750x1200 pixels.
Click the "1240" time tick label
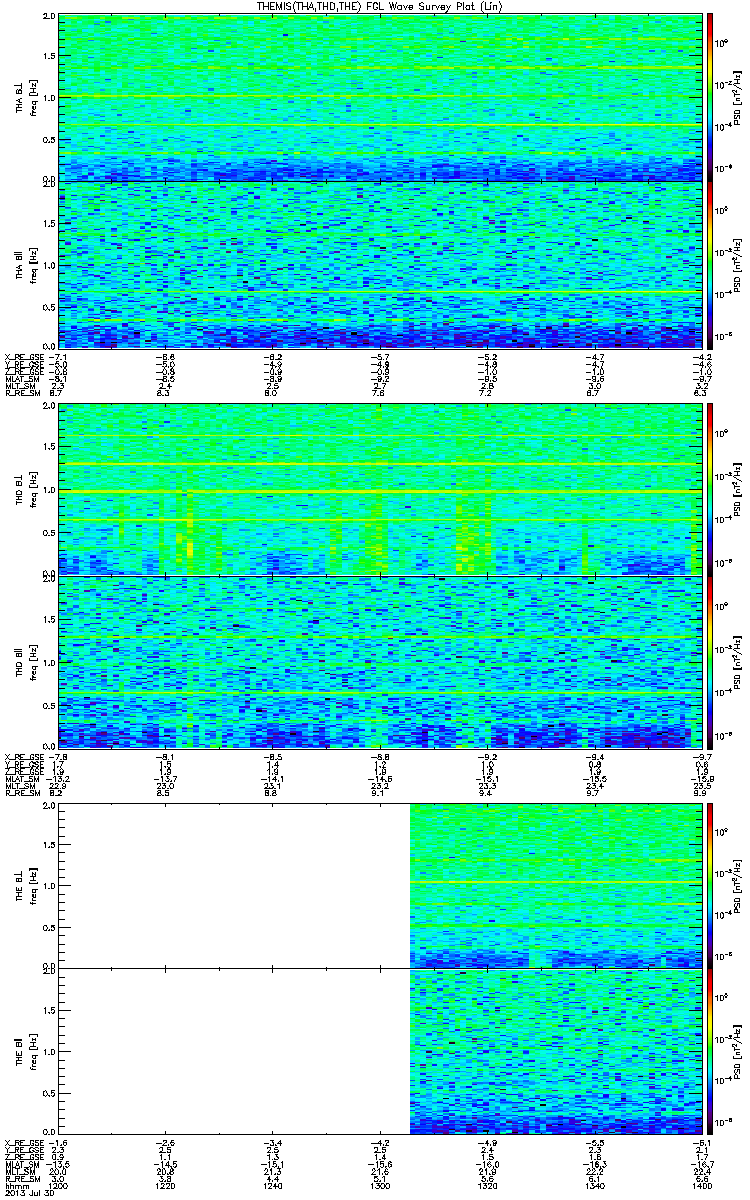[272, 1185]
